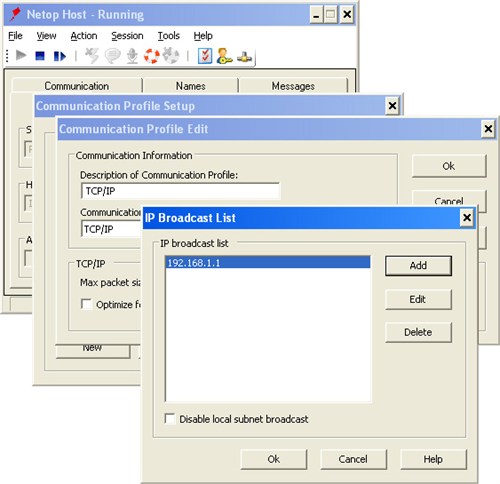Minimize the Netop Host window
500x484 pixels.
pos(316,15)
